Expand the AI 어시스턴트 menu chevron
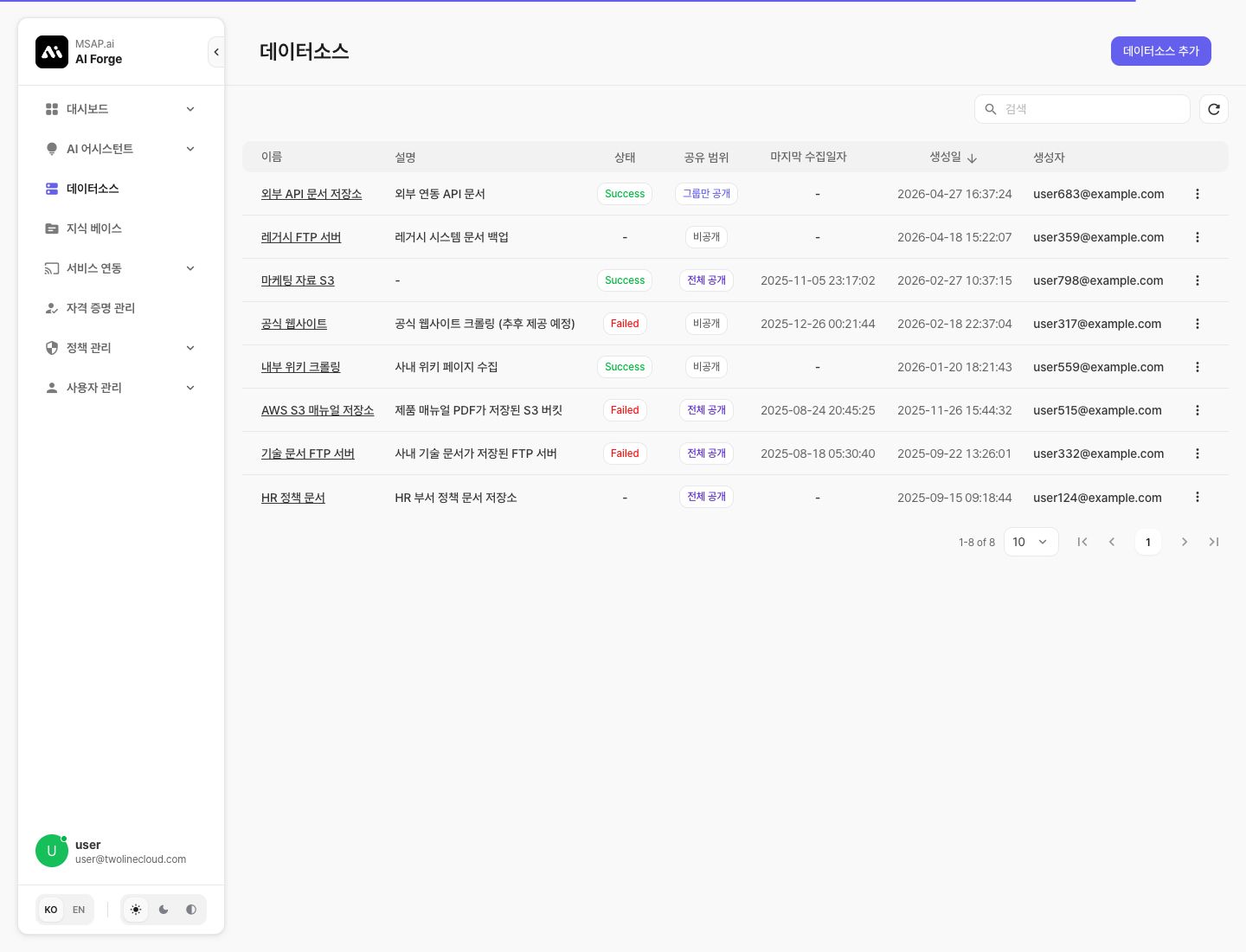This screenshot has width=1246, height=952. [190, 149]
